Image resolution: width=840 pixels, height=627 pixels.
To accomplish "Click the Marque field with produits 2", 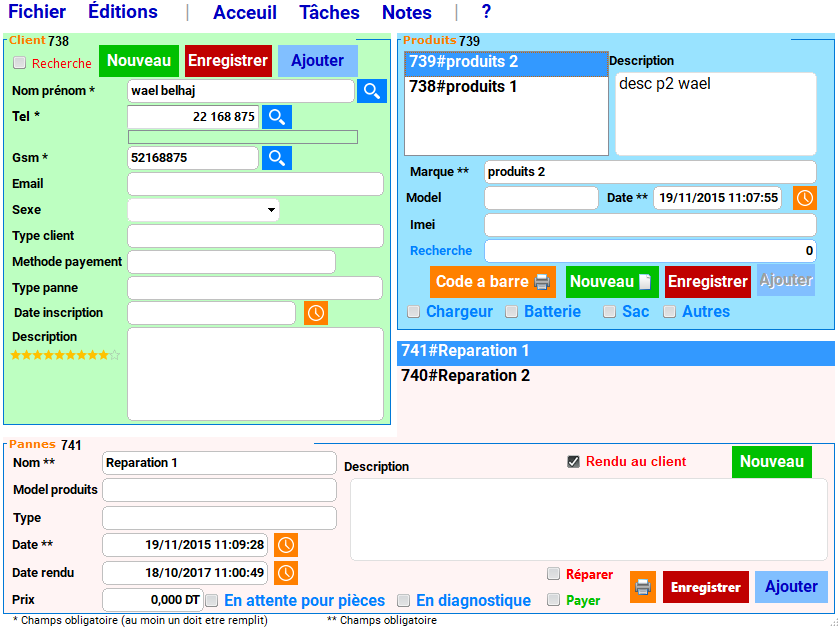I will [x=650, y=172].
